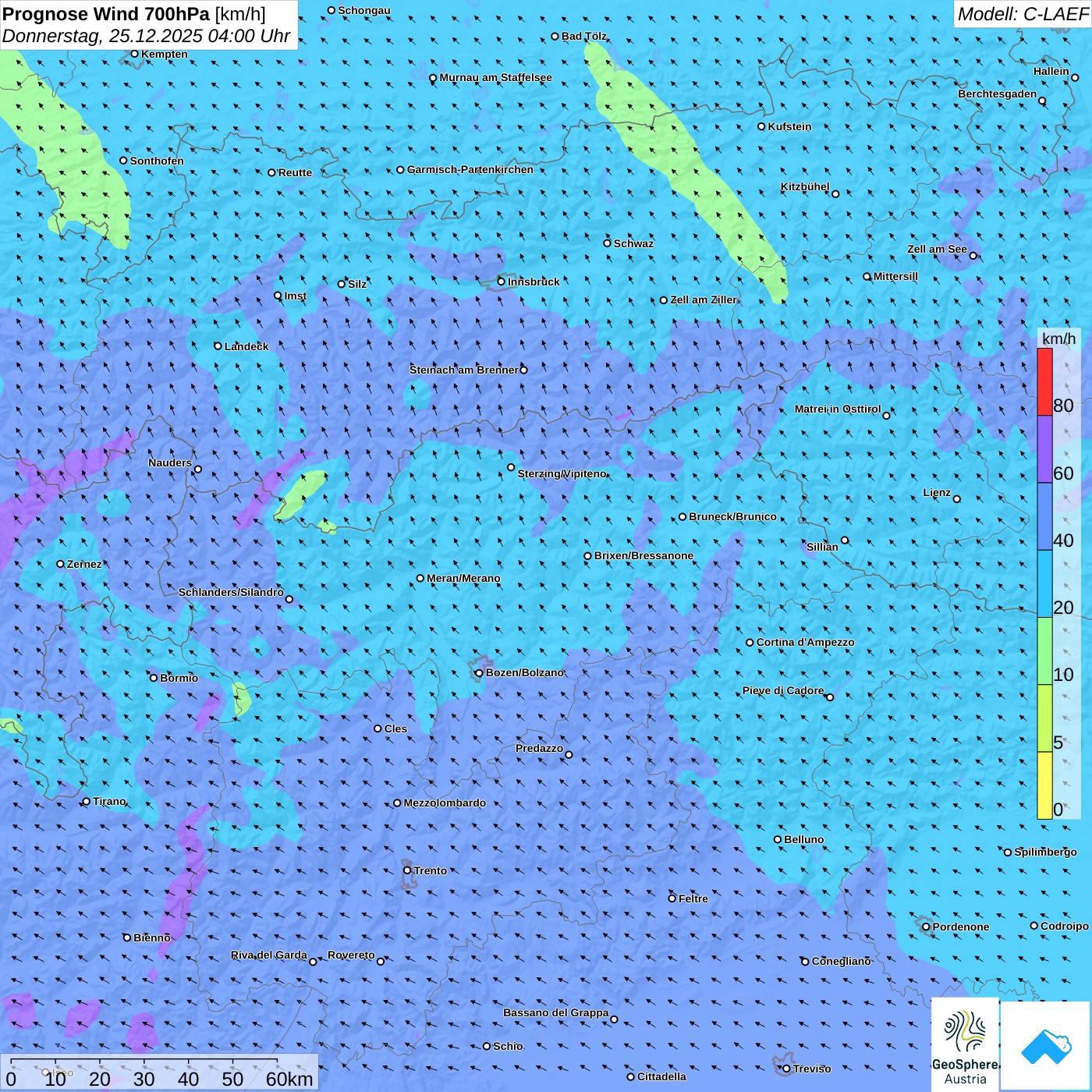Click the Pieve di Cadore label
This screenshot has height=1092, width=1092.
783,690
